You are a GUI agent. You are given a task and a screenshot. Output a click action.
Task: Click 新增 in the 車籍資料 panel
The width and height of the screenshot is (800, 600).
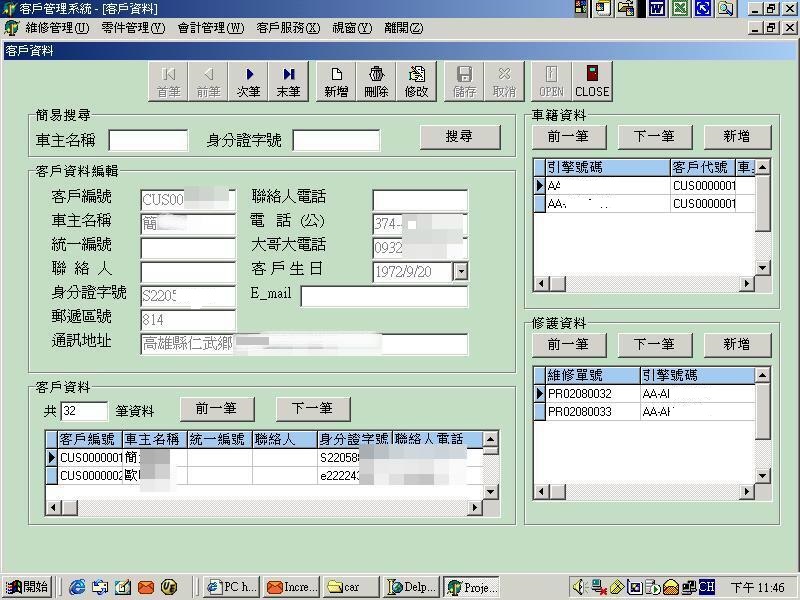(737, 137)
